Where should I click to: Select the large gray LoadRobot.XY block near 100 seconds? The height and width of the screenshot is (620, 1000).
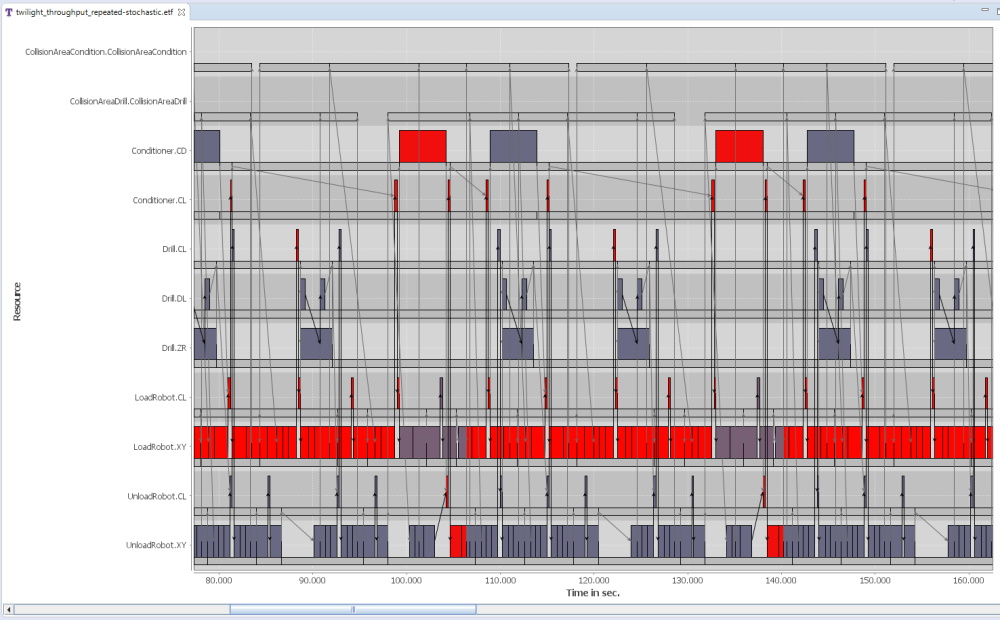[420, 441]
